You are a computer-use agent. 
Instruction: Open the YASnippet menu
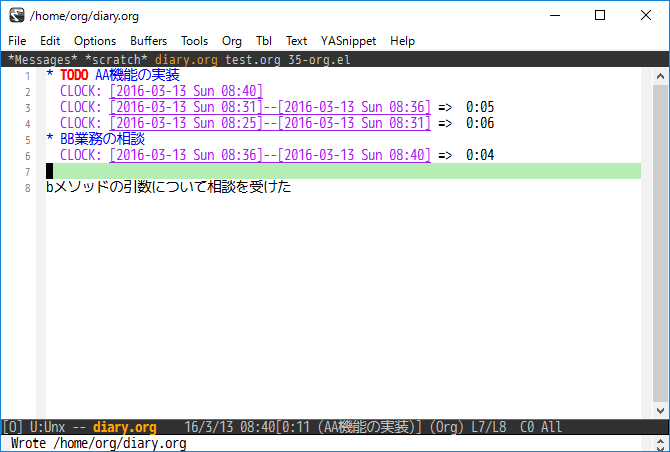coord(348,41)
